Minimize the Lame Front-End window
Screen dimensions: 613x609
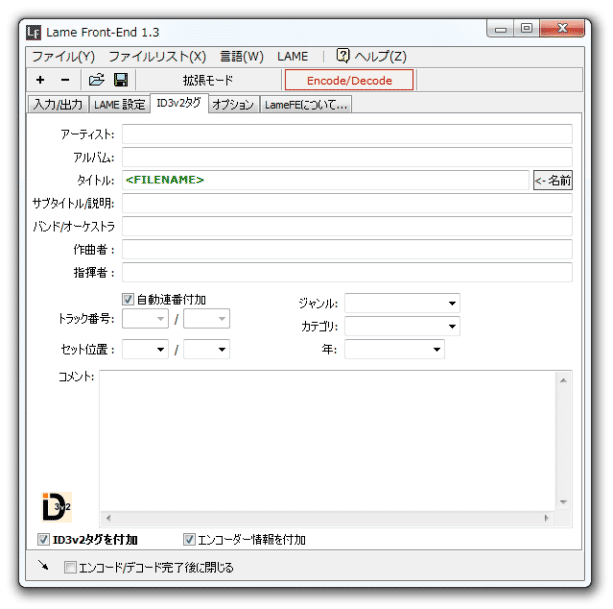pos(500,29)
